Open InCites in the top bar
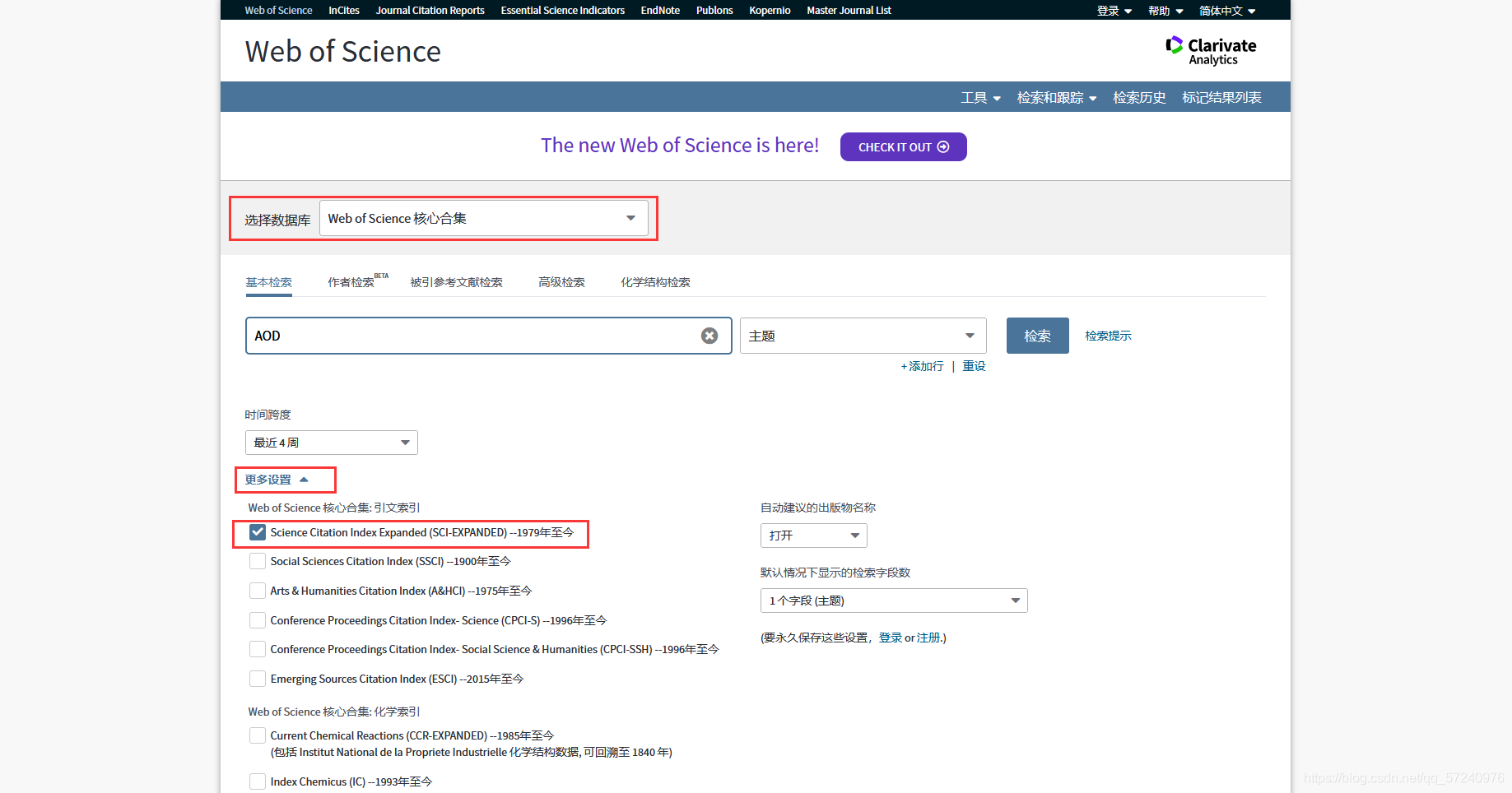 (344, 11)
